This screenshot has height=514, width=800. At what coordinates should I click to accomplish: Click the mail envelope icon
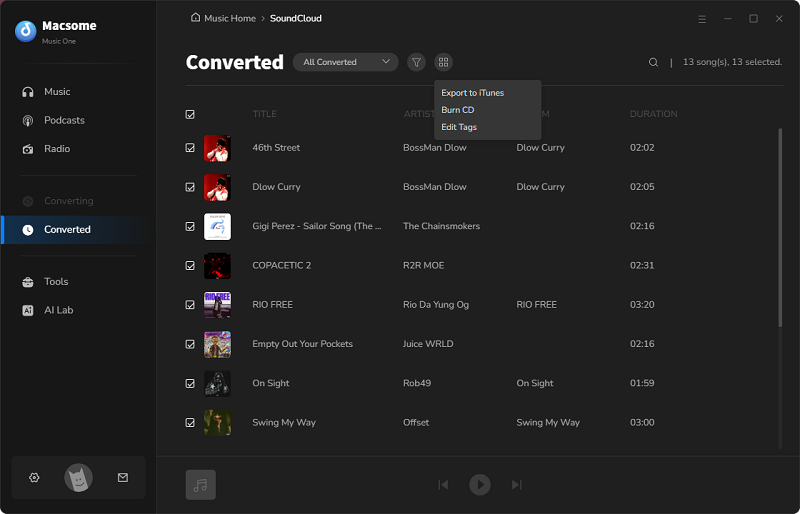pyautogui.click(x=123, y=478)
